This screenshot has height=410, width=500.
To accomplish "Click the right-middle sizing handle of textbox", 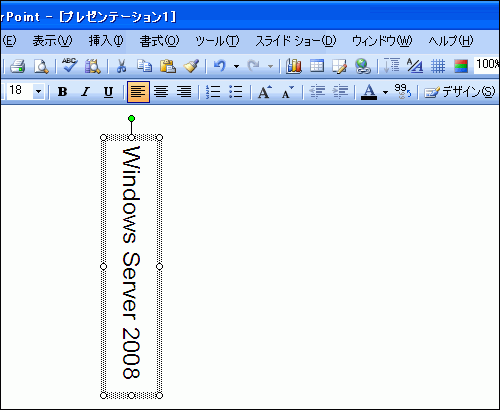I will (160, 266).
